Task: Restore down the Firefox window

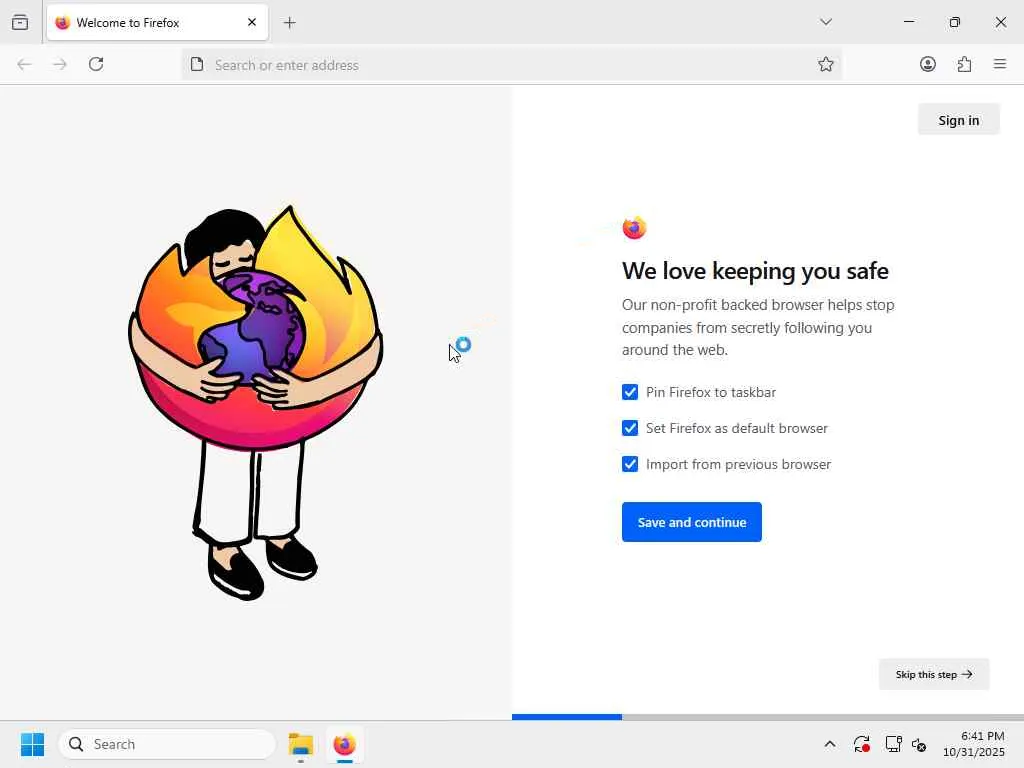Action: coord(955,22)
